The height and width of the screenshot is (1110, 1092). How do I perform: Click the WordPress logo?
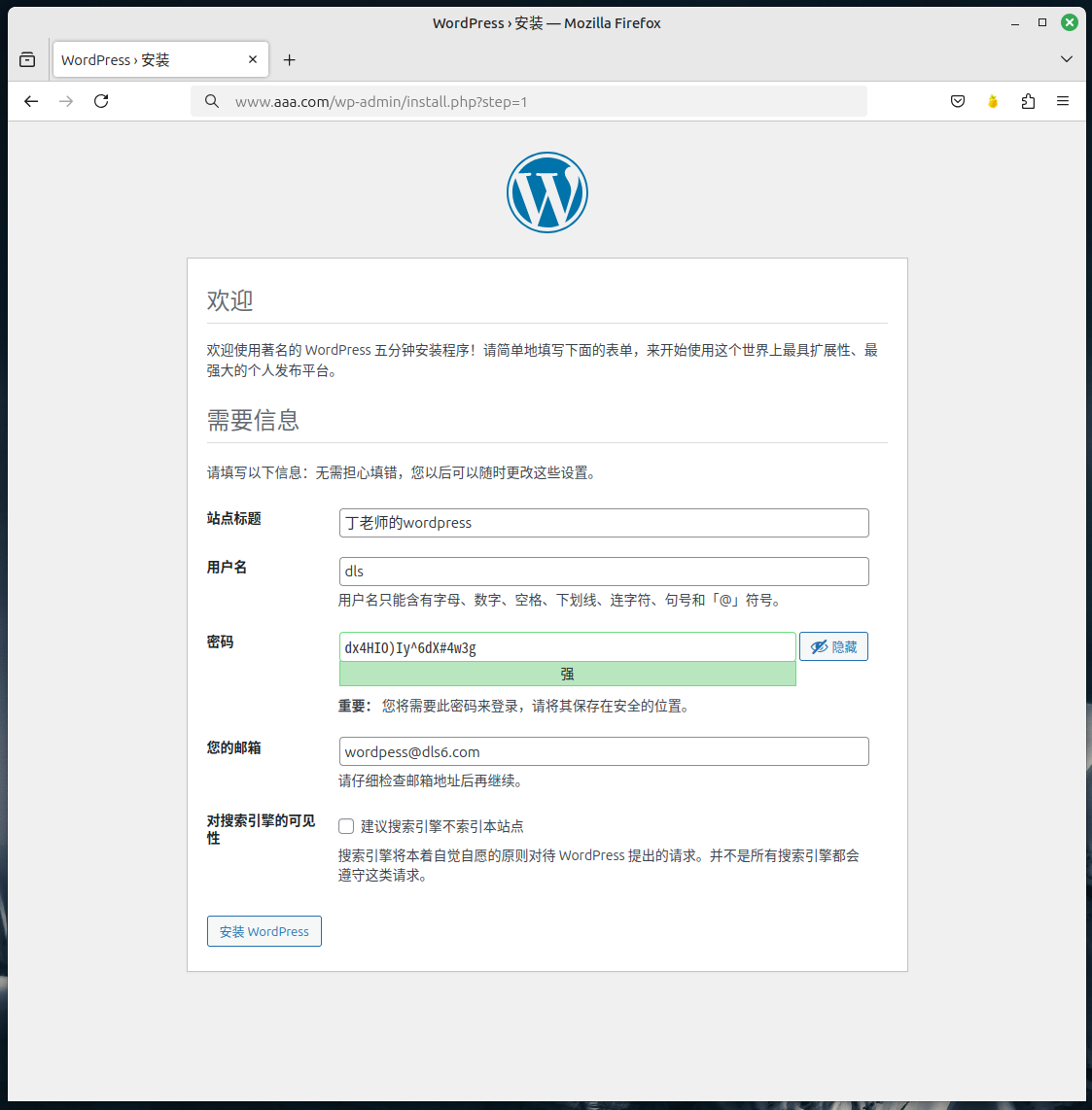[547, 192]
